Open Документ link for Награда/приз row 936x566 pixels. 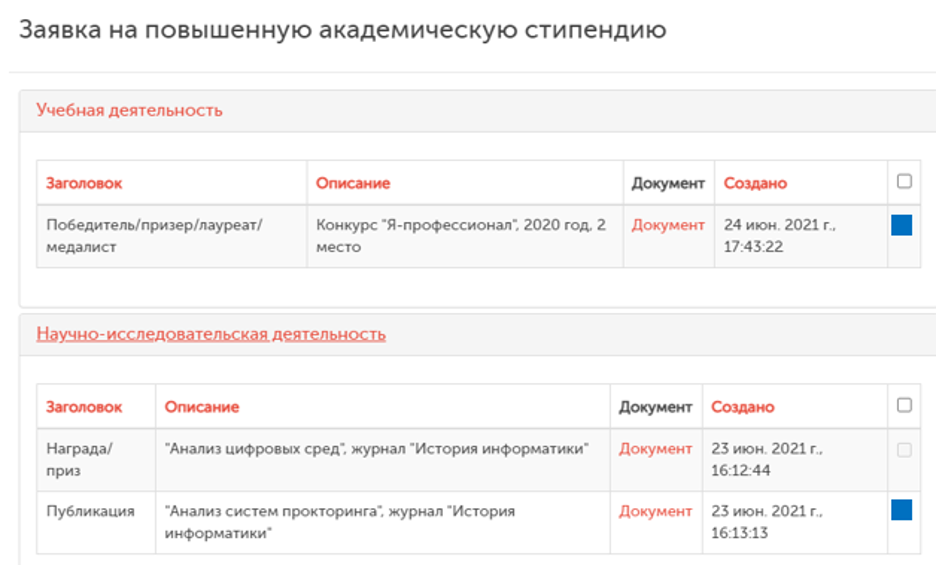[x=655, y=449]
